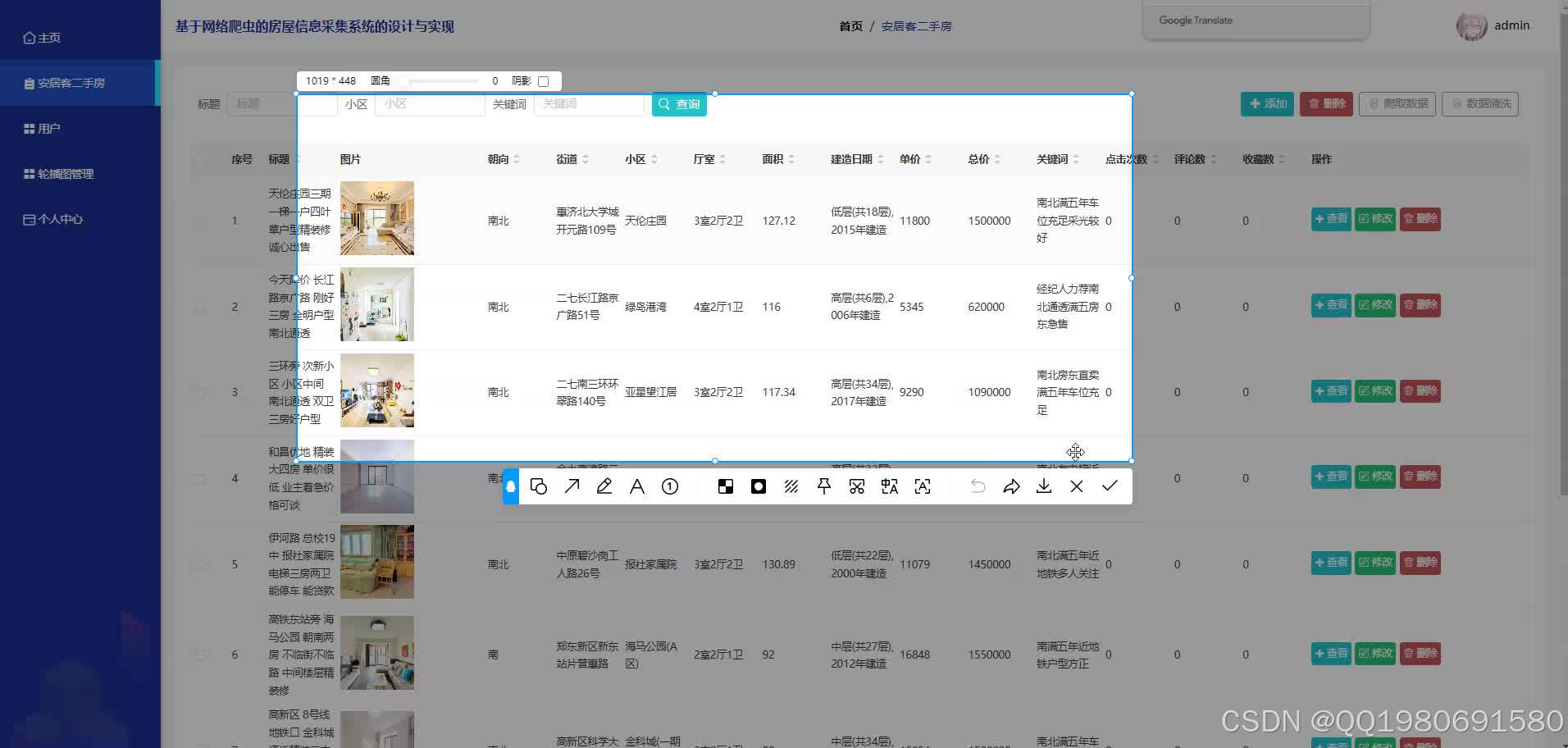The height and width of the screenshot is (748, 1568).
Task: Enable the 阴影 shadow checkbox
Action: coord(544,80)
